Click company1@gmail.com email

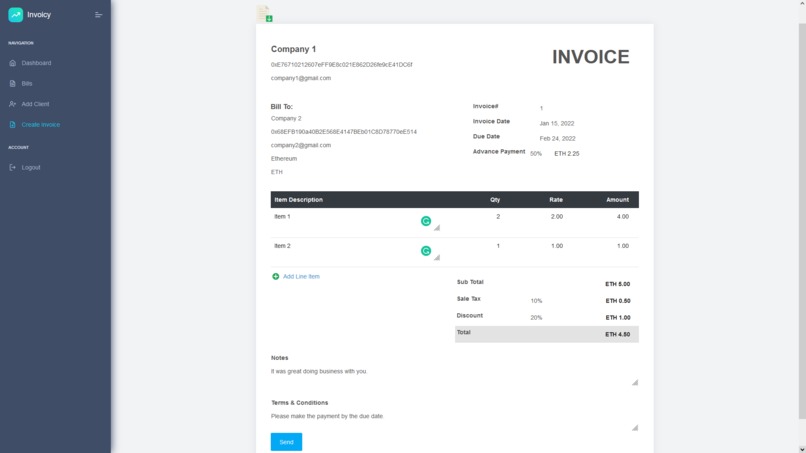(x=301, y=78)
